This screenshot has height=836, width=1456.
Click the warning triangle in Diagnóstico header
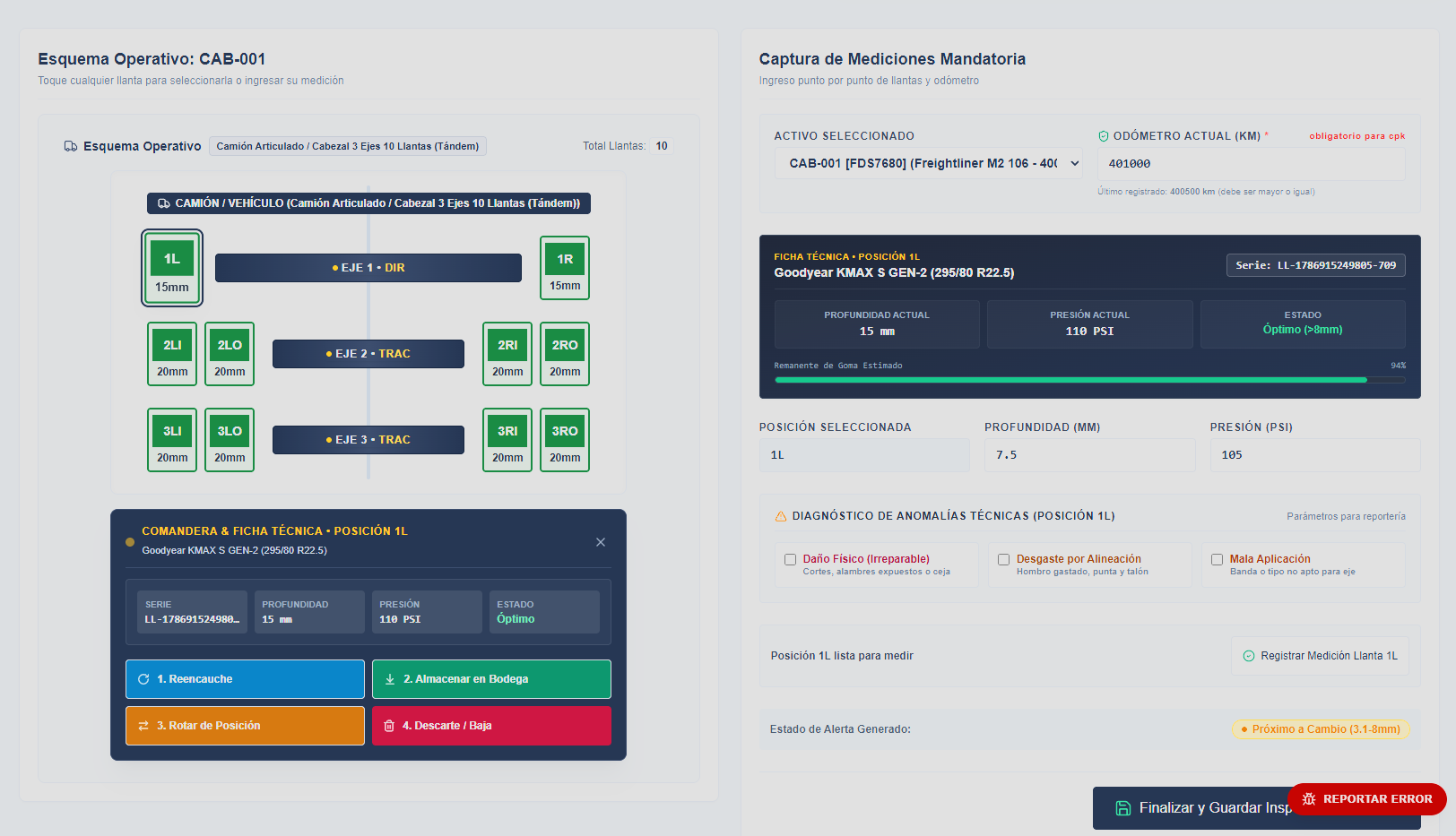pyautogui.click(x=781, y=516)
